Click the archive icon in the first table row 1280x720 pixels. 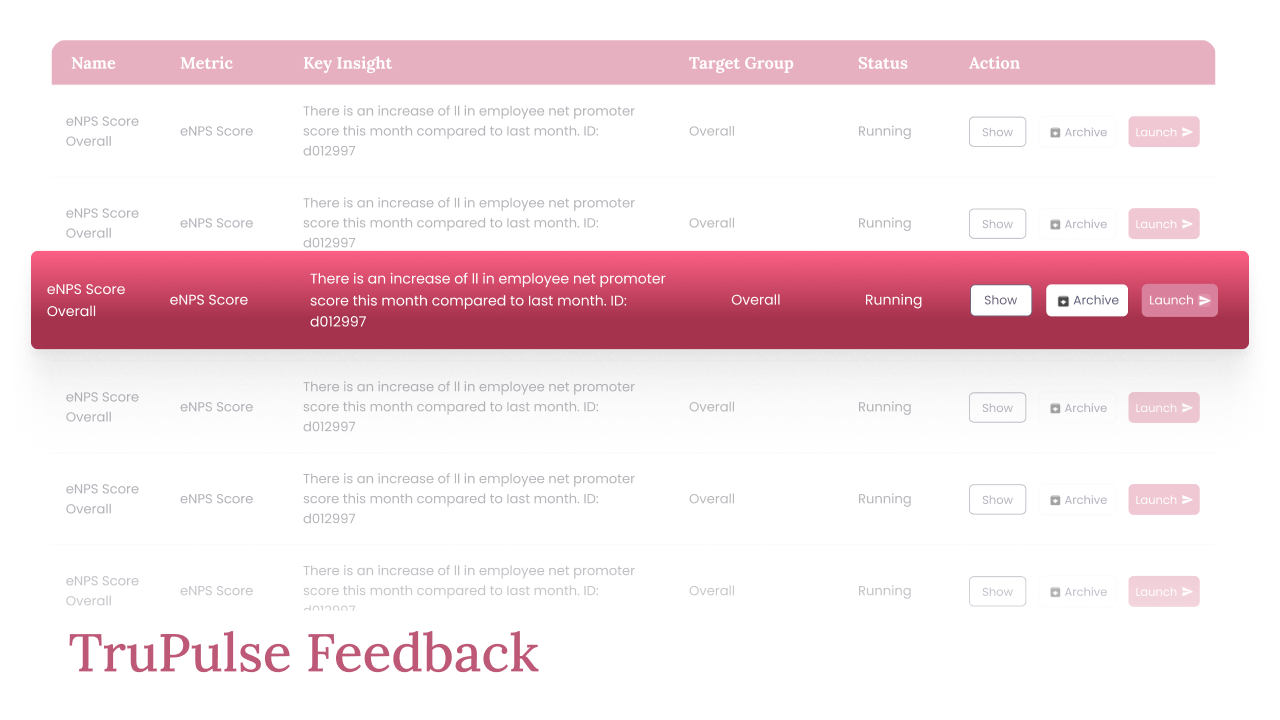1055,132
